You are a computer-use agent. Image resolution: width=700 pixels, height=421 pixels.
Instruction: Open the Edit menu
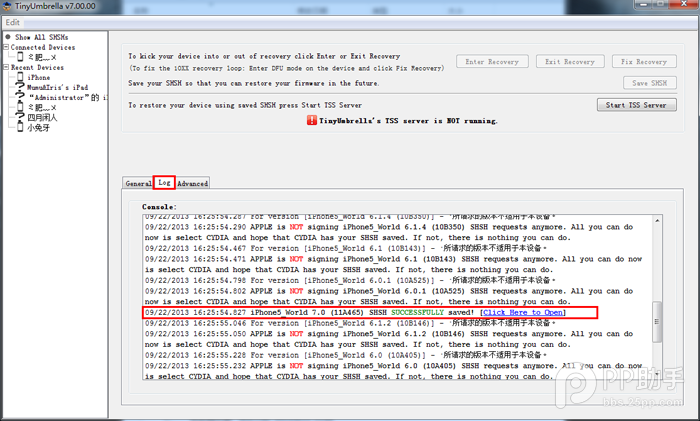(12, 22)
